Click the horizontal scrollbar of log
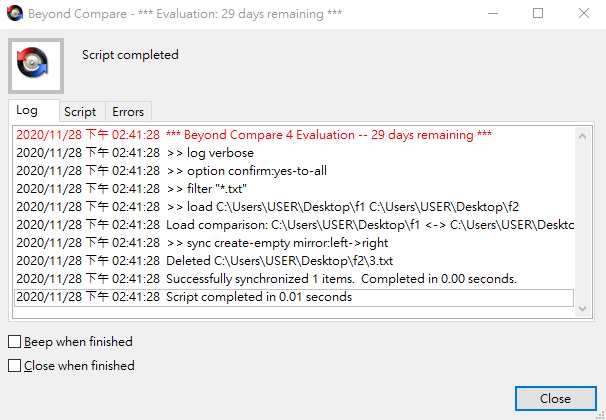This screenshot has height=420, width=606. tap(300, 315)
